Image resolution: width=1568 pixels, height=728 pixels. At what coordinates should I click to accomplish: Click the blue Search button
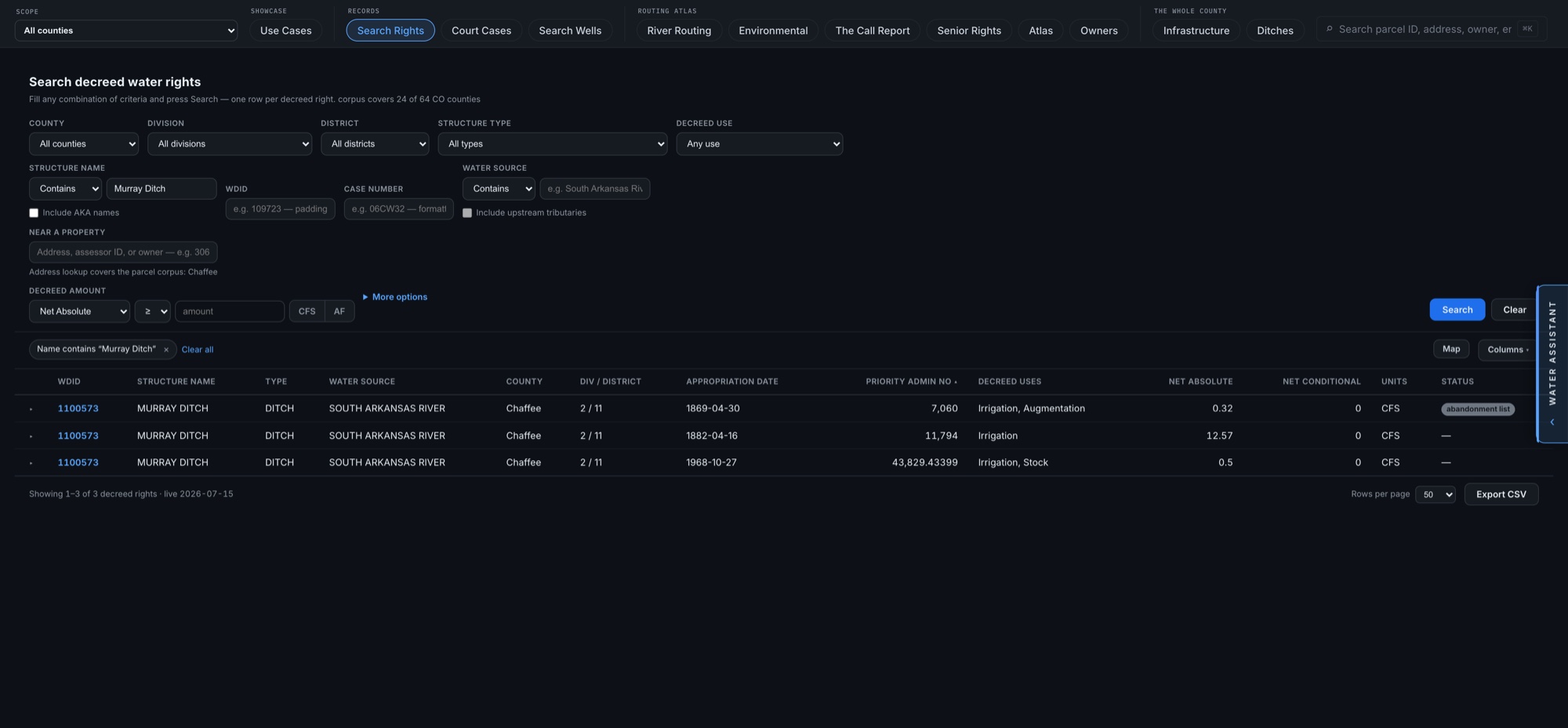coord(1457,310)
